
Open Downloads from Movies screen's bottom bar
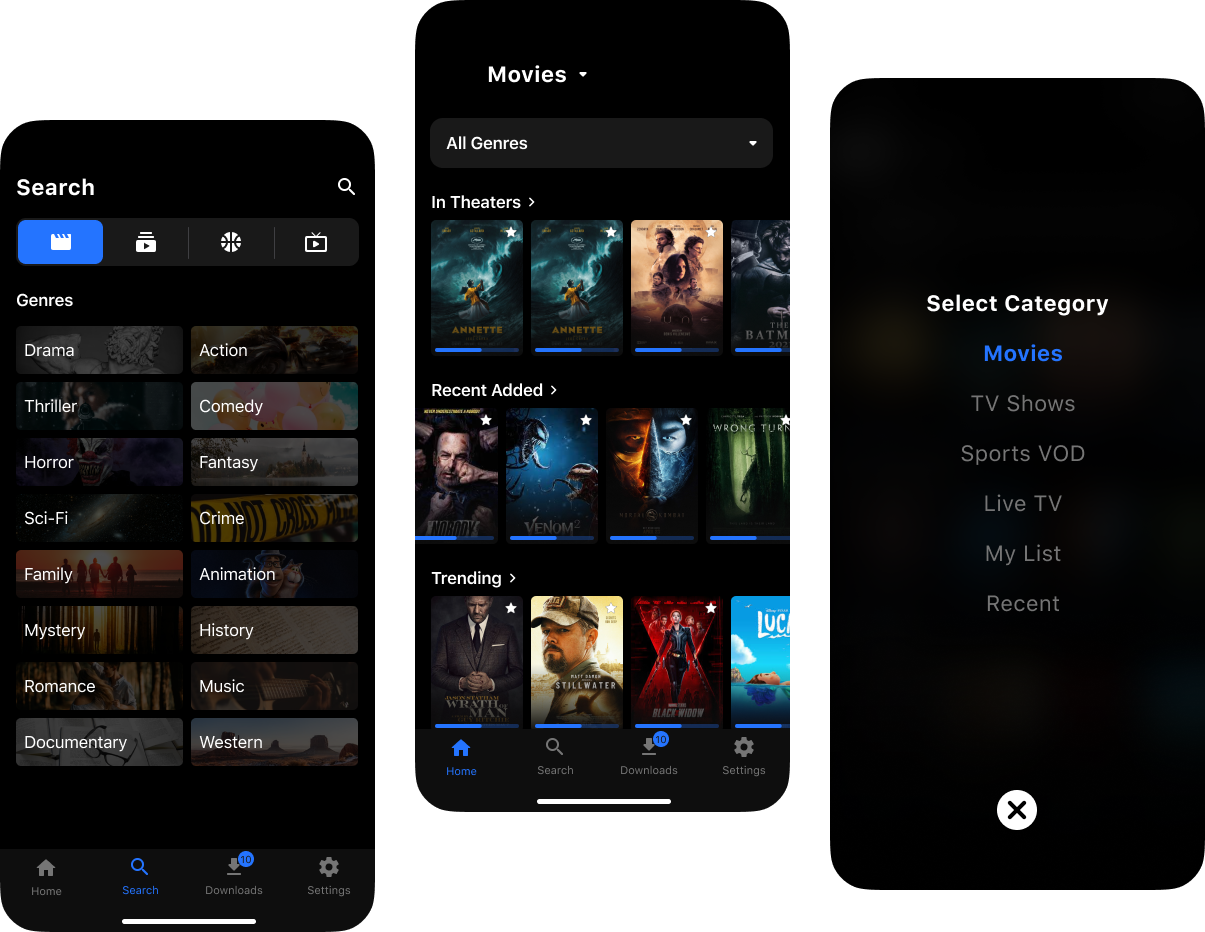pyautogui.click(x=649, y=756)
